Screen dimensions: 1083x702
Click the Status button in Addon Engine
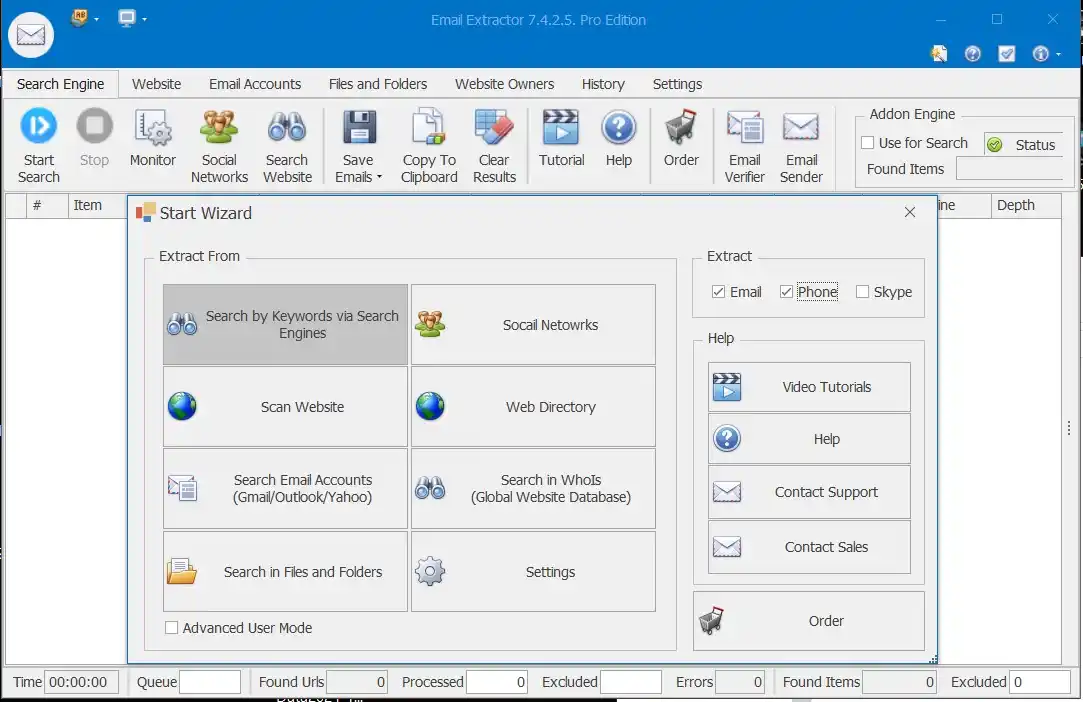click(1024, 144)
